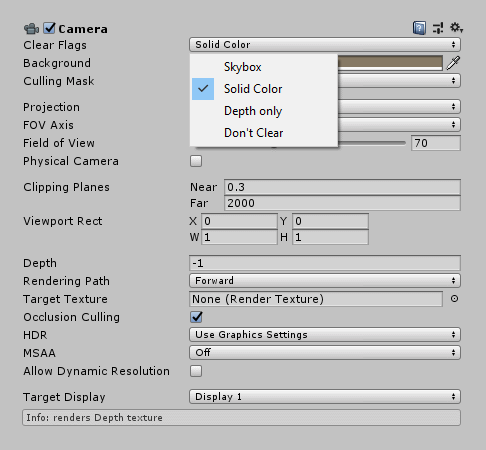Screen dimensions: 486x450
Task: Toggle Allow Dynamic Resolution checkbox
Action: 196,371
